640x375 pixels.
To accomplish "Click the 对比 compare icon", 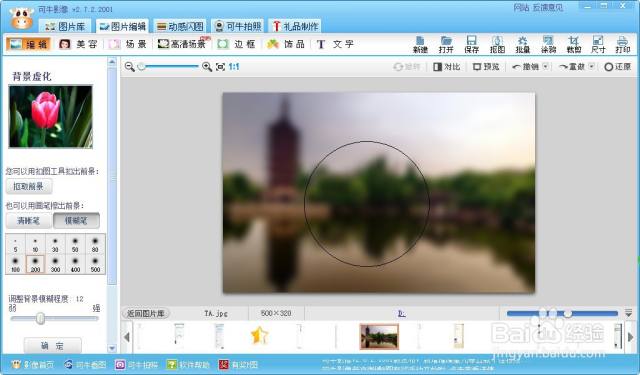I will (x=447, y=67).
